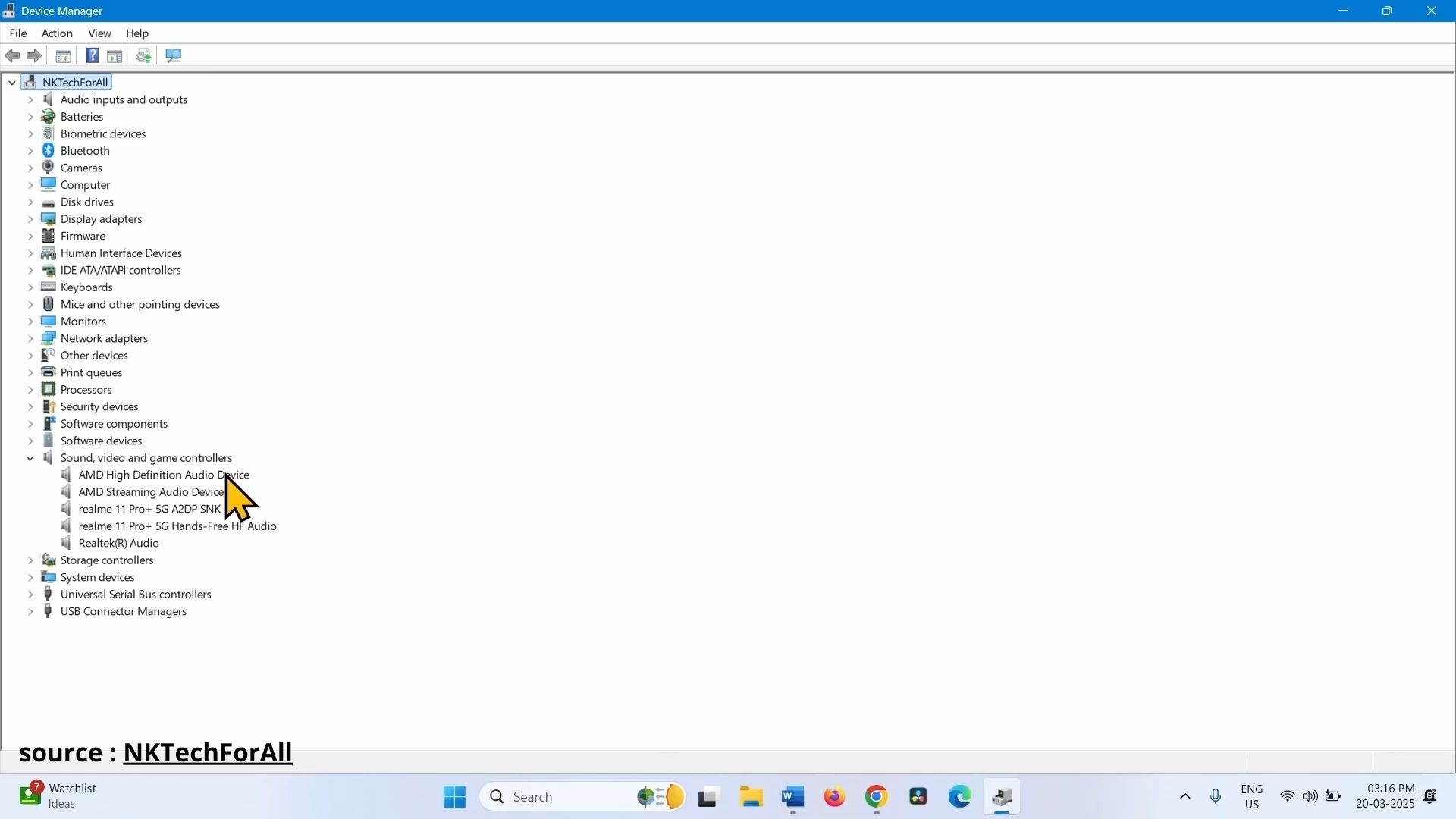Select the Human Interface Devices row

[121, 253]
